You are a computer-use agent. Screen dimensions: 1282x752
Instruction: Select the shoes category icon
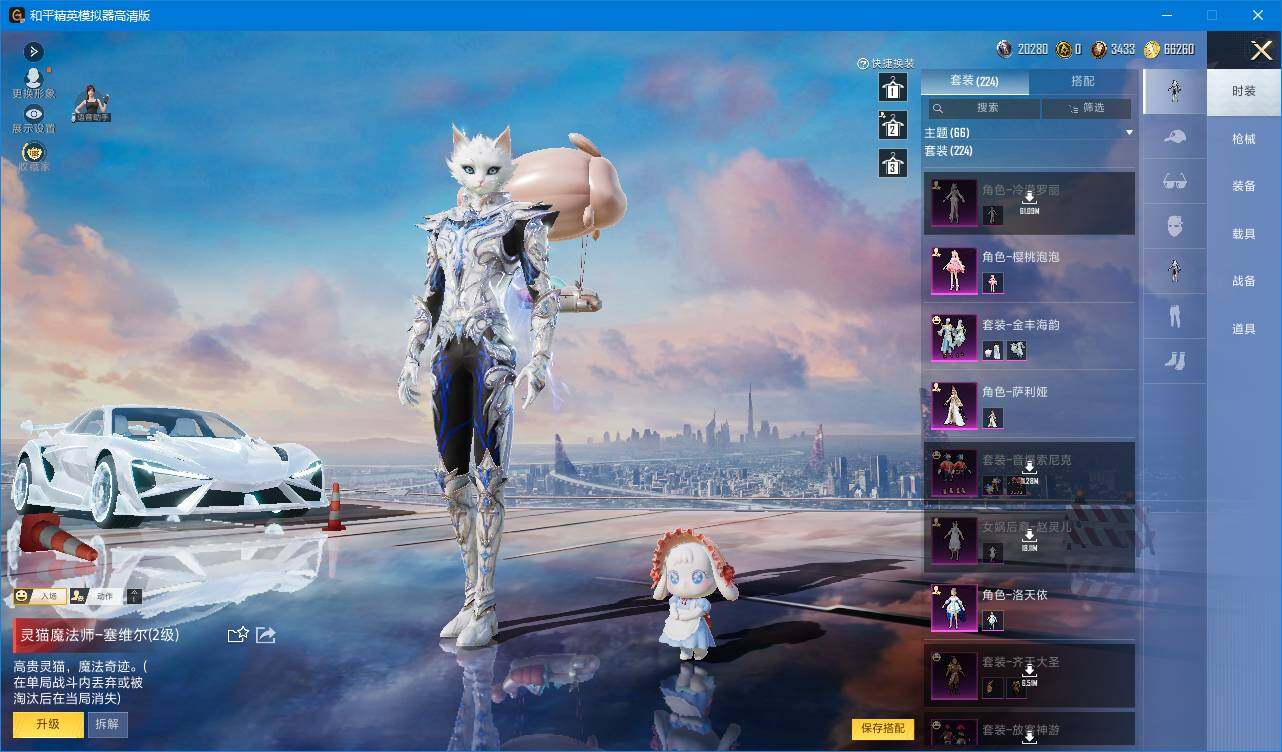coord(1175,360)
